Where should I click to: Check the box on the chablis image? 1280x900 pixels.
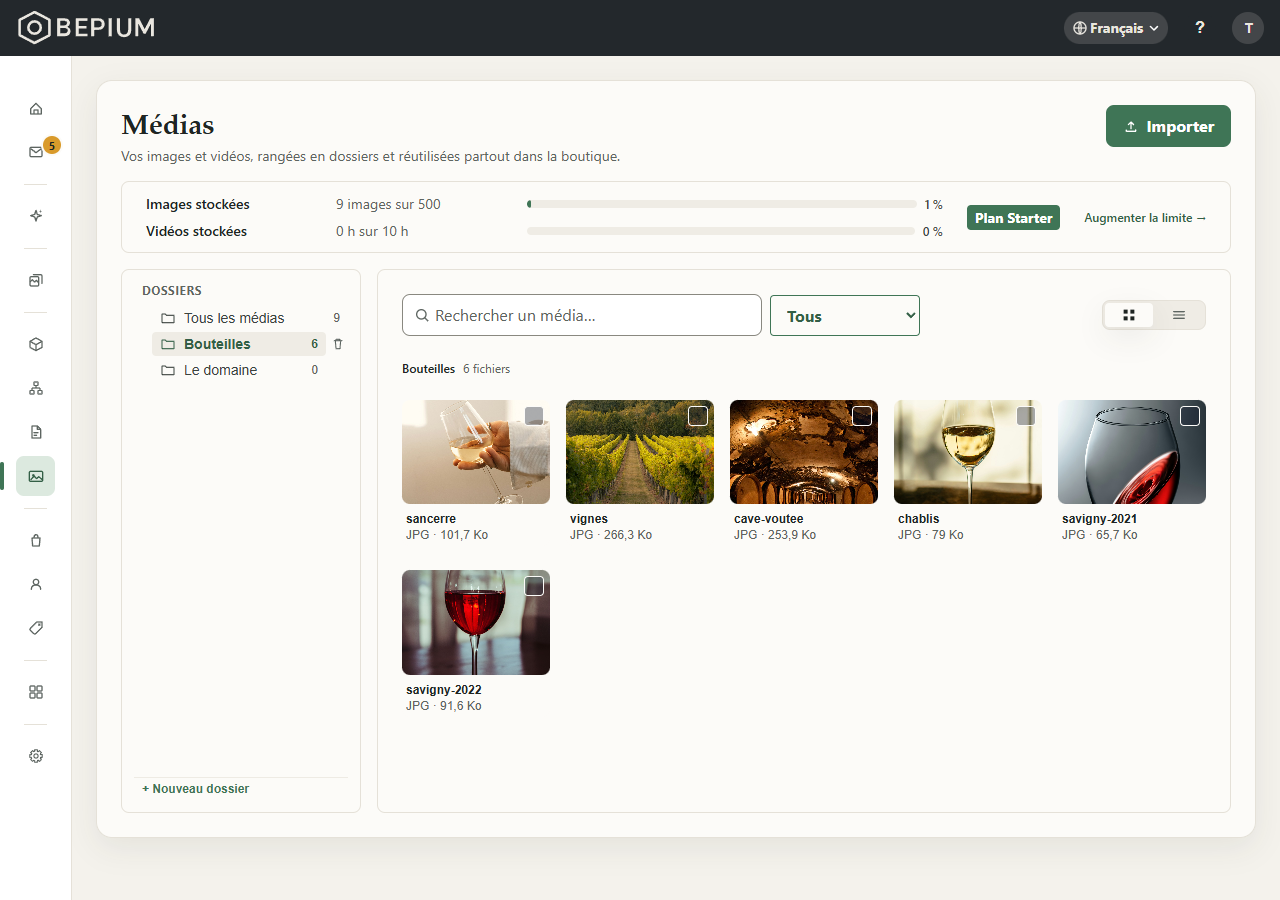[x=1026, y=416]
